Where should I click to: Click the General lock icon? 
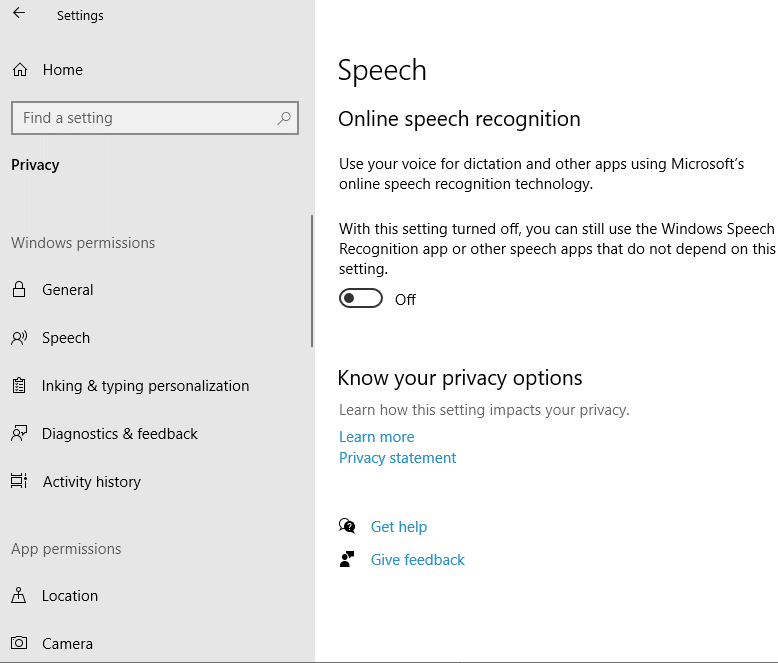tap(19, 290)
